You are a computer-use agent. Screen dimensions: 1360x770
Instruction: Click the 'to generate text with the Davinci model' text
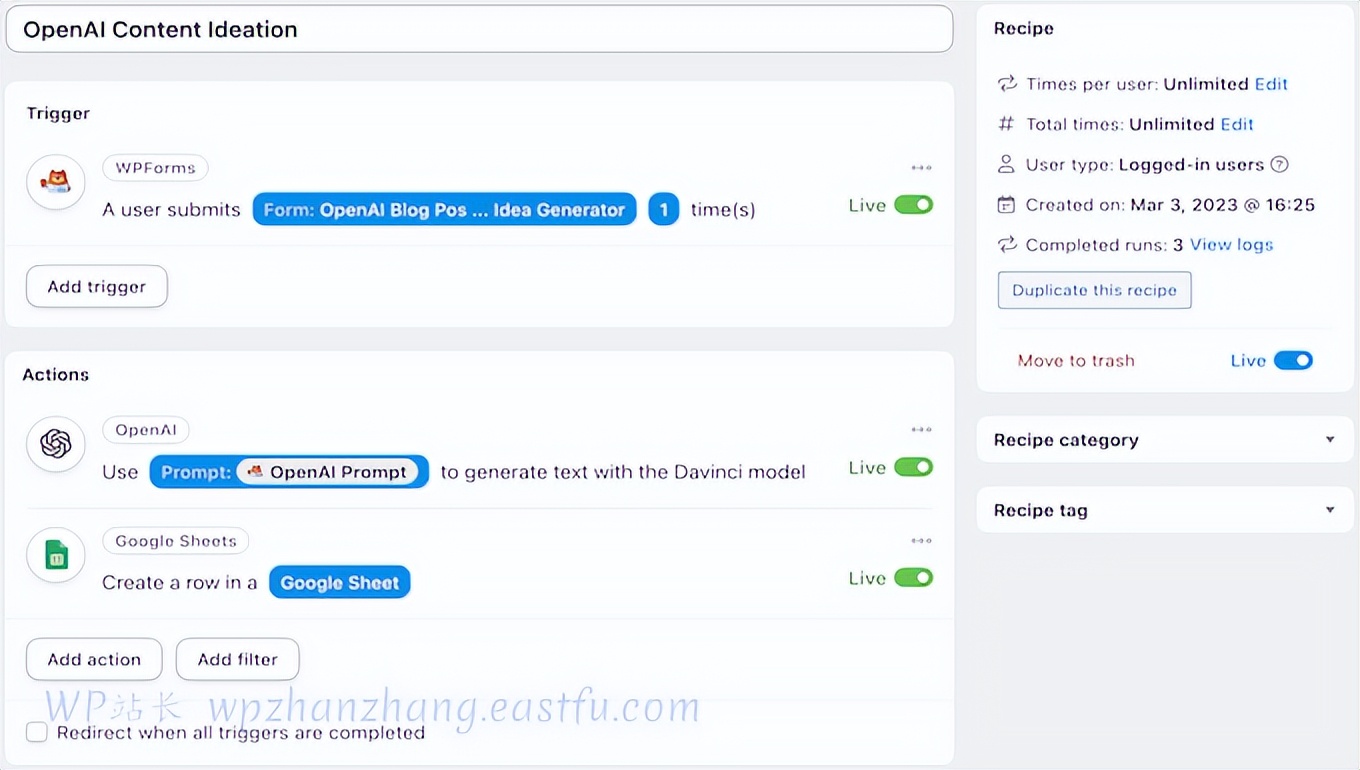(x=623, y=472)
